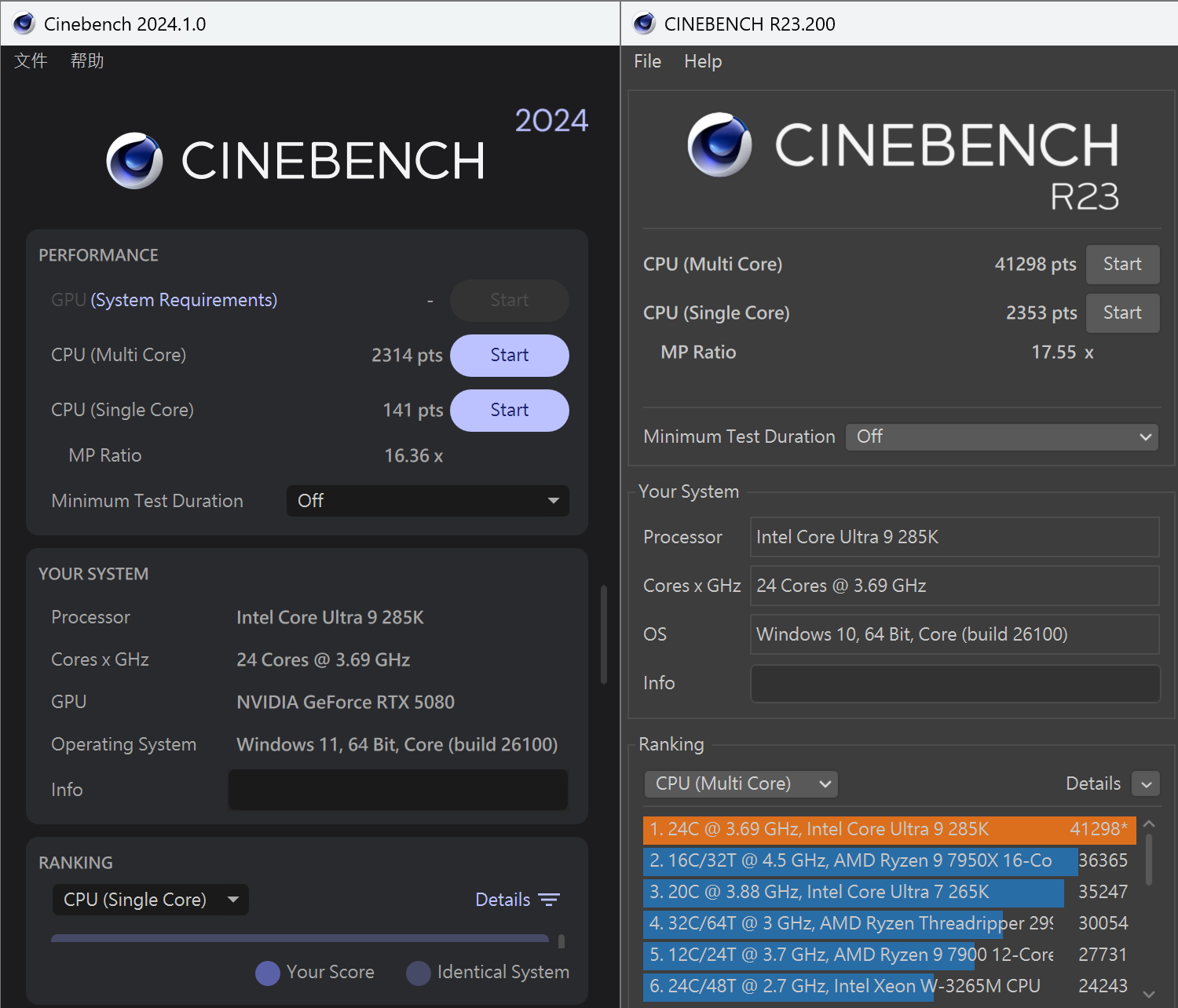Click the Cinebench 2024 title bar app icon

click(24, 24)
